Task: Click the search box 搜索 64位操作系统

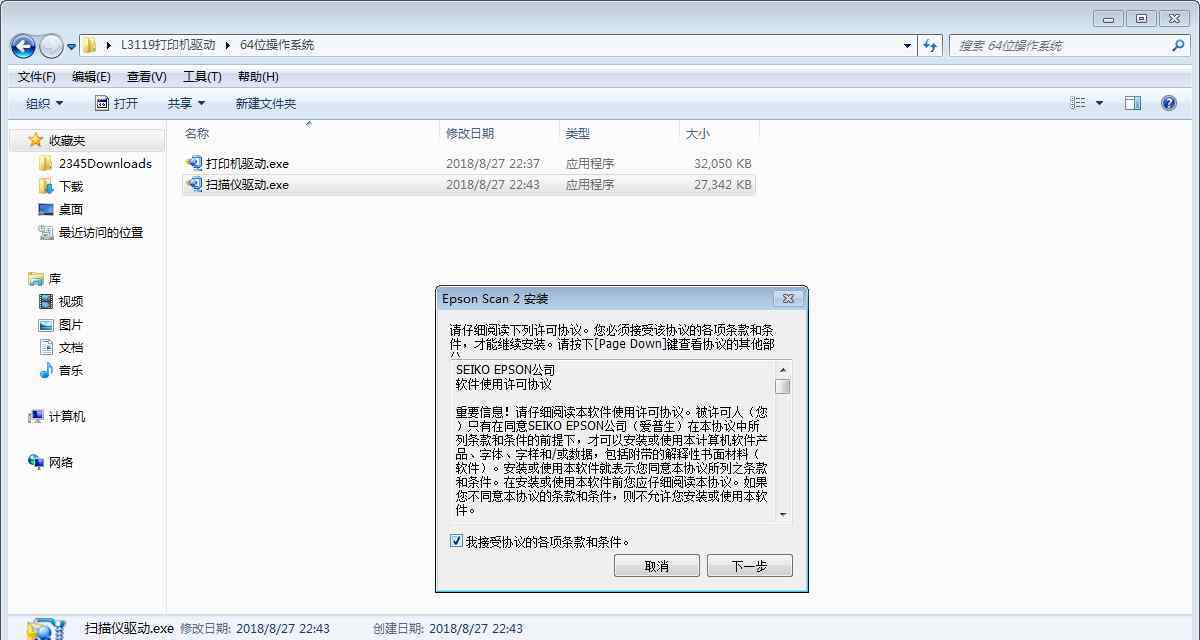Action: (x=1060, y=45)
